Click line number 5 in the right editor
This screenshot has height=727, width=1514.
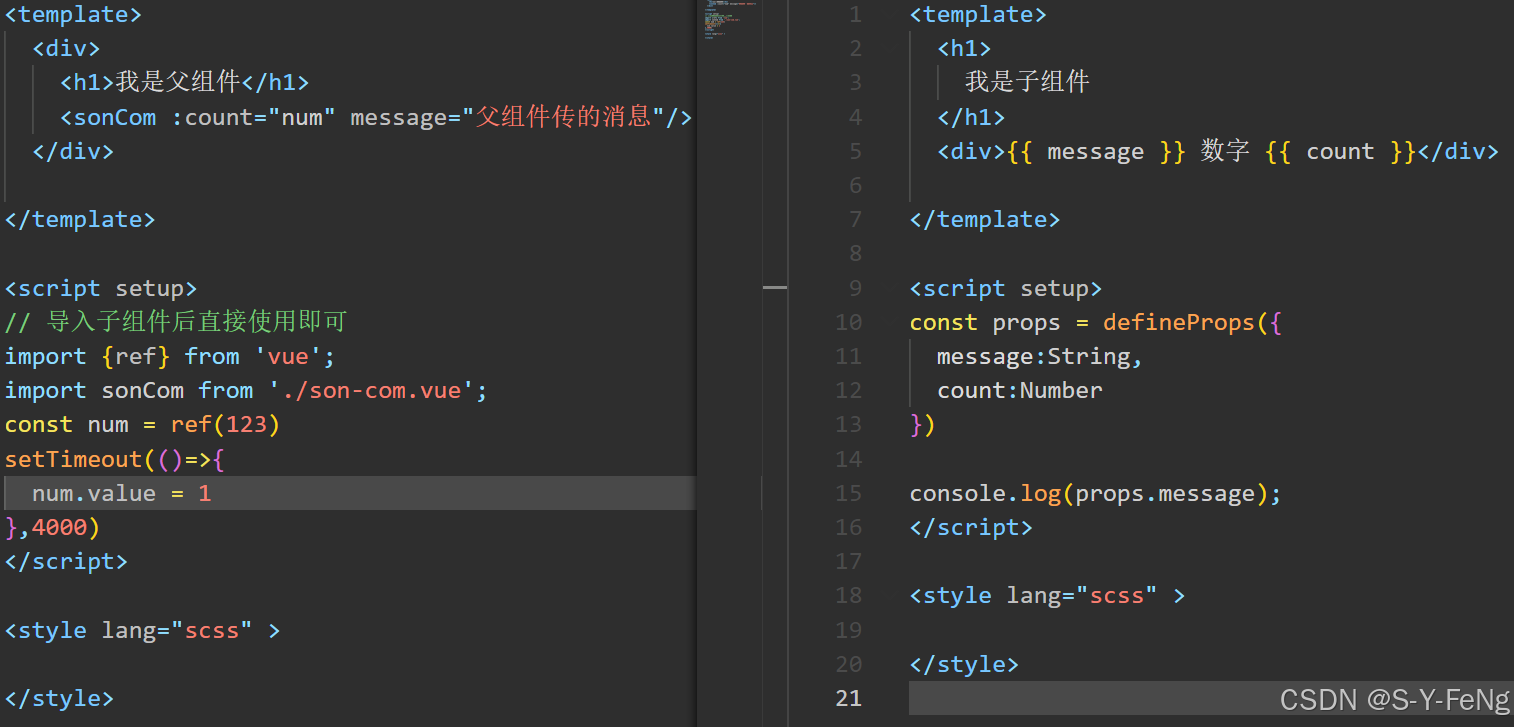[854, 152]
